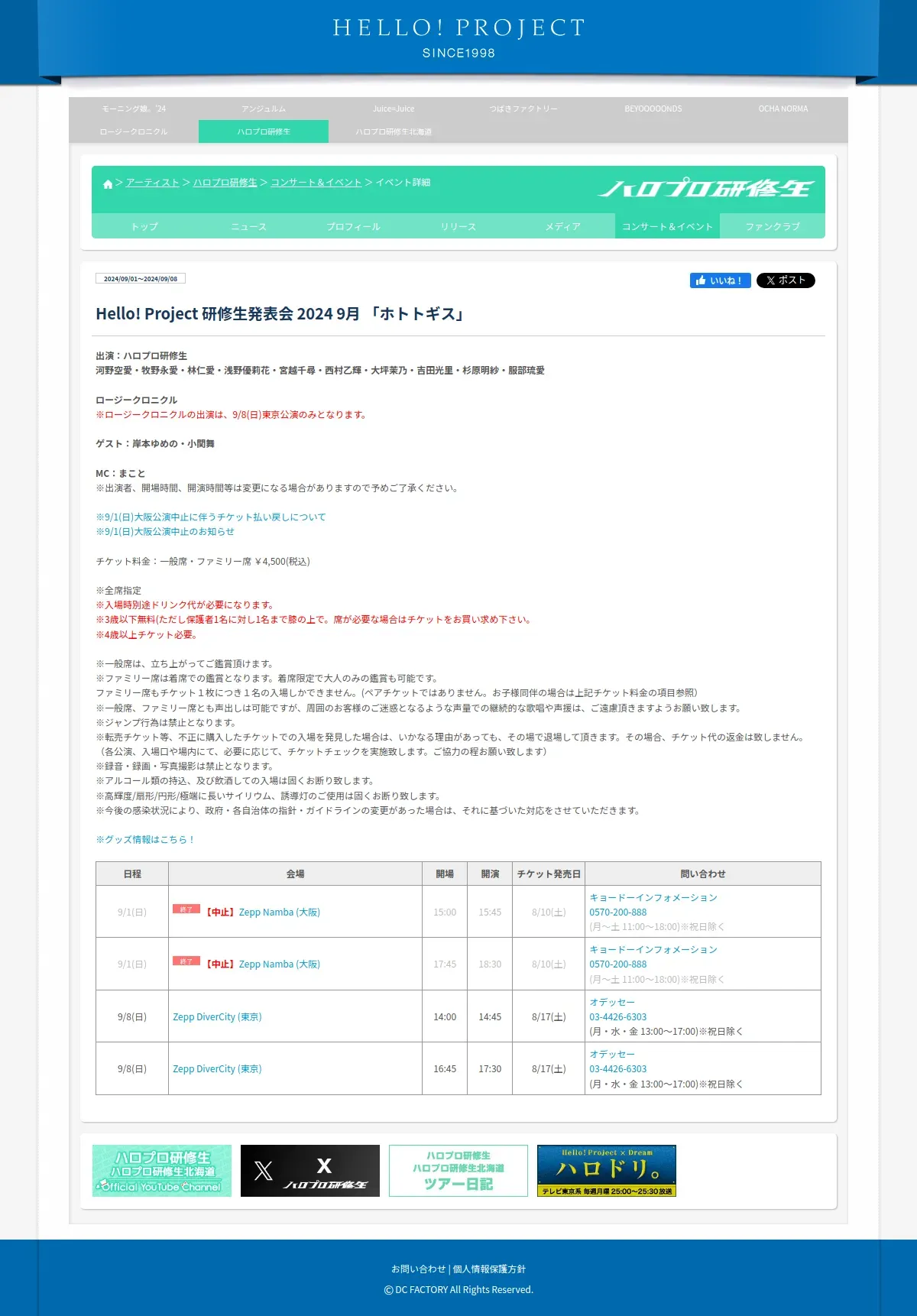Screen dimensions: 917x1316
Task: Select the highlighted ハロプロ研修生 artist tab
Action: 264,131
